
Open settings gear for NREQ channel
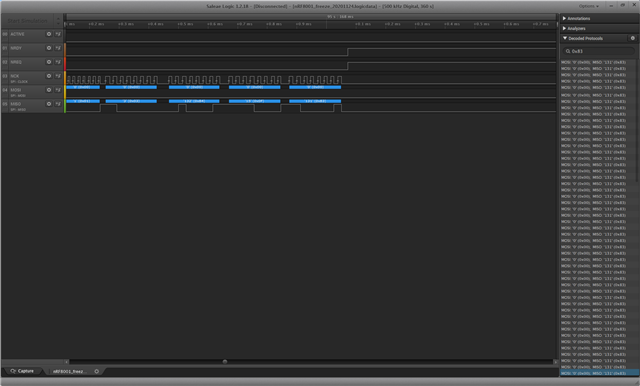pyautogui.click(x=49, y=62)
